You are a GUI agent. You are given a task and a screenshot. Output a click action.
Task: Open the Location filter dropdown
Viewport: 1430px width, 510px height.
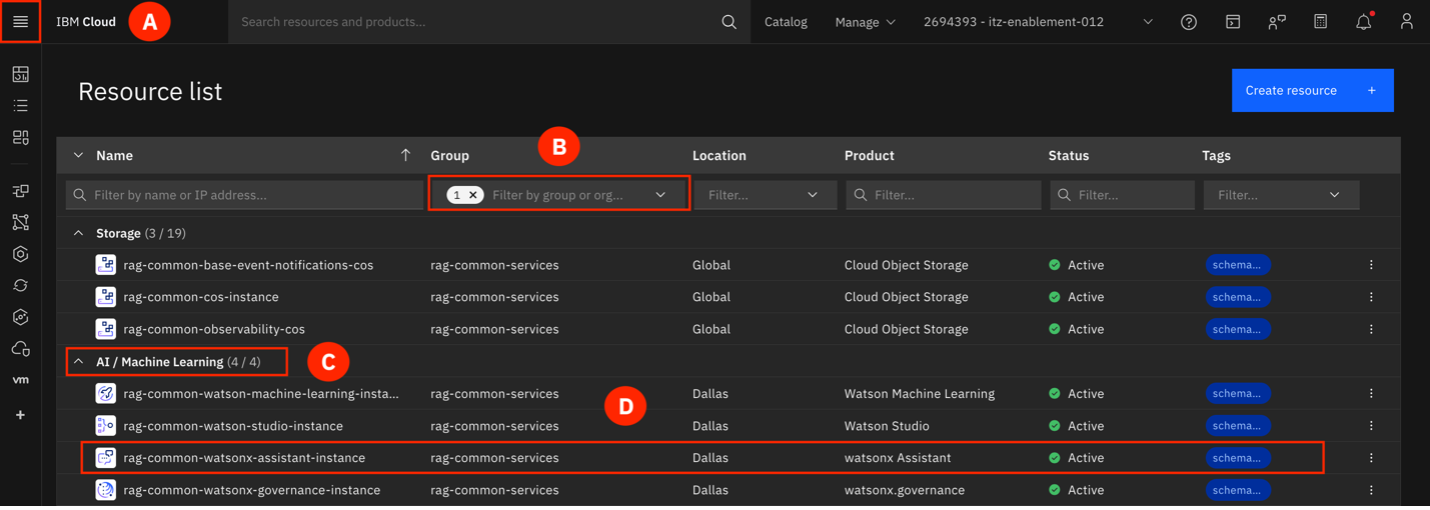(x=765, y=195)
